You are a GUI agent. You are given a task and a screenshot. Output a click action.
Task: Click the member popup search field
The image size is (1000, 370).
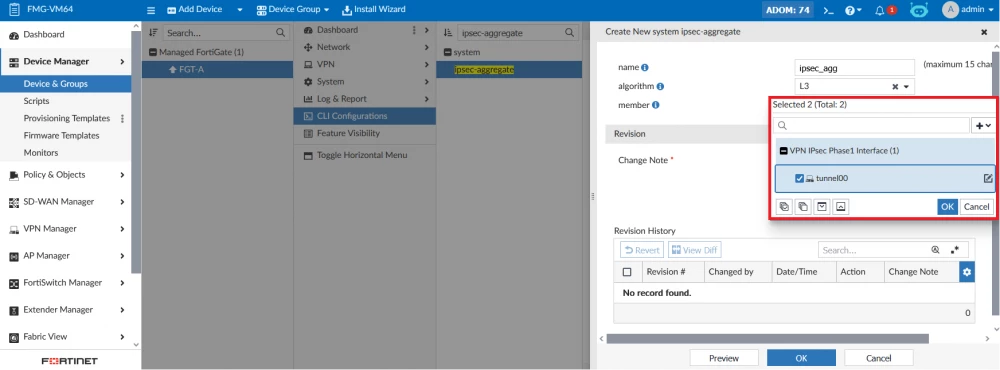tap(871, 126)
